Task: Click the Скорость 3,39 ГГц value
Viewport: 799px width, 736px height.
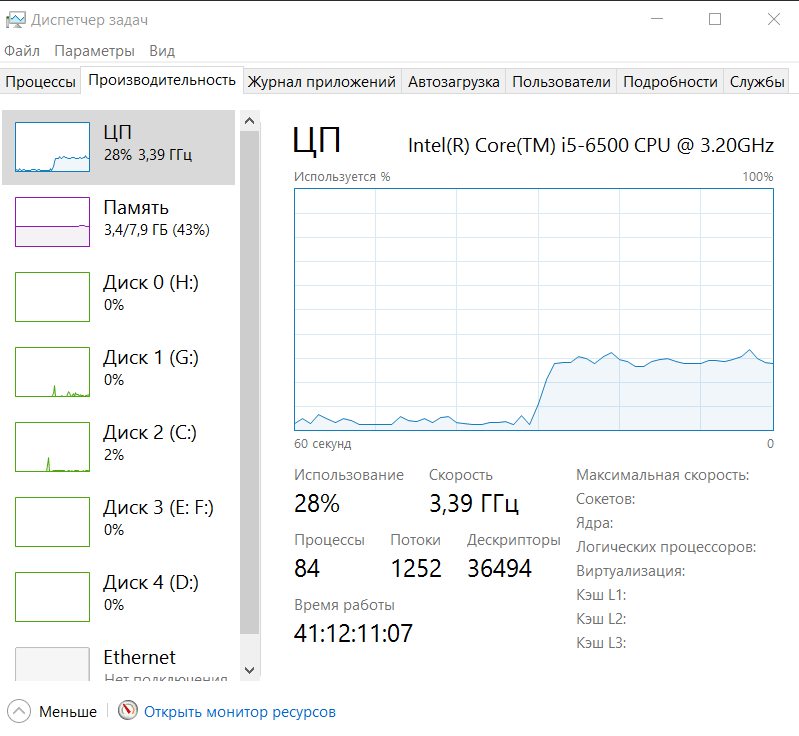Action: tap(473, 504)
